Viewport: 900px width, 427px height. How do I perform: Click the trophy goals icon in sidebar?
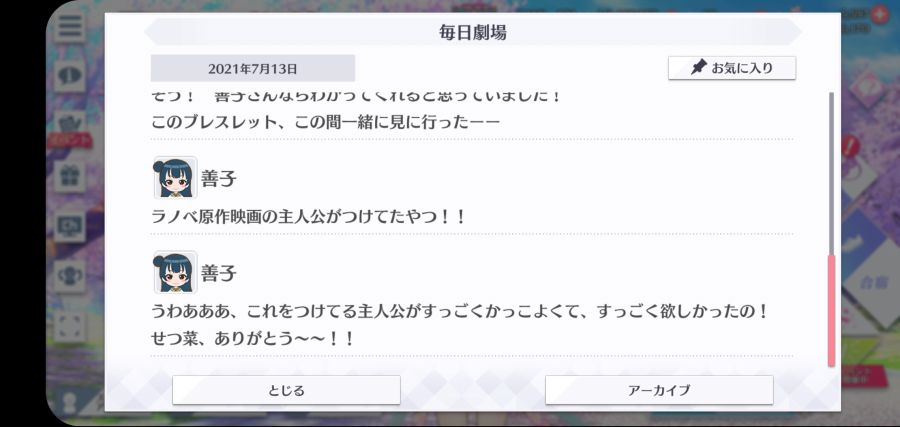click(x=69, y=276)
